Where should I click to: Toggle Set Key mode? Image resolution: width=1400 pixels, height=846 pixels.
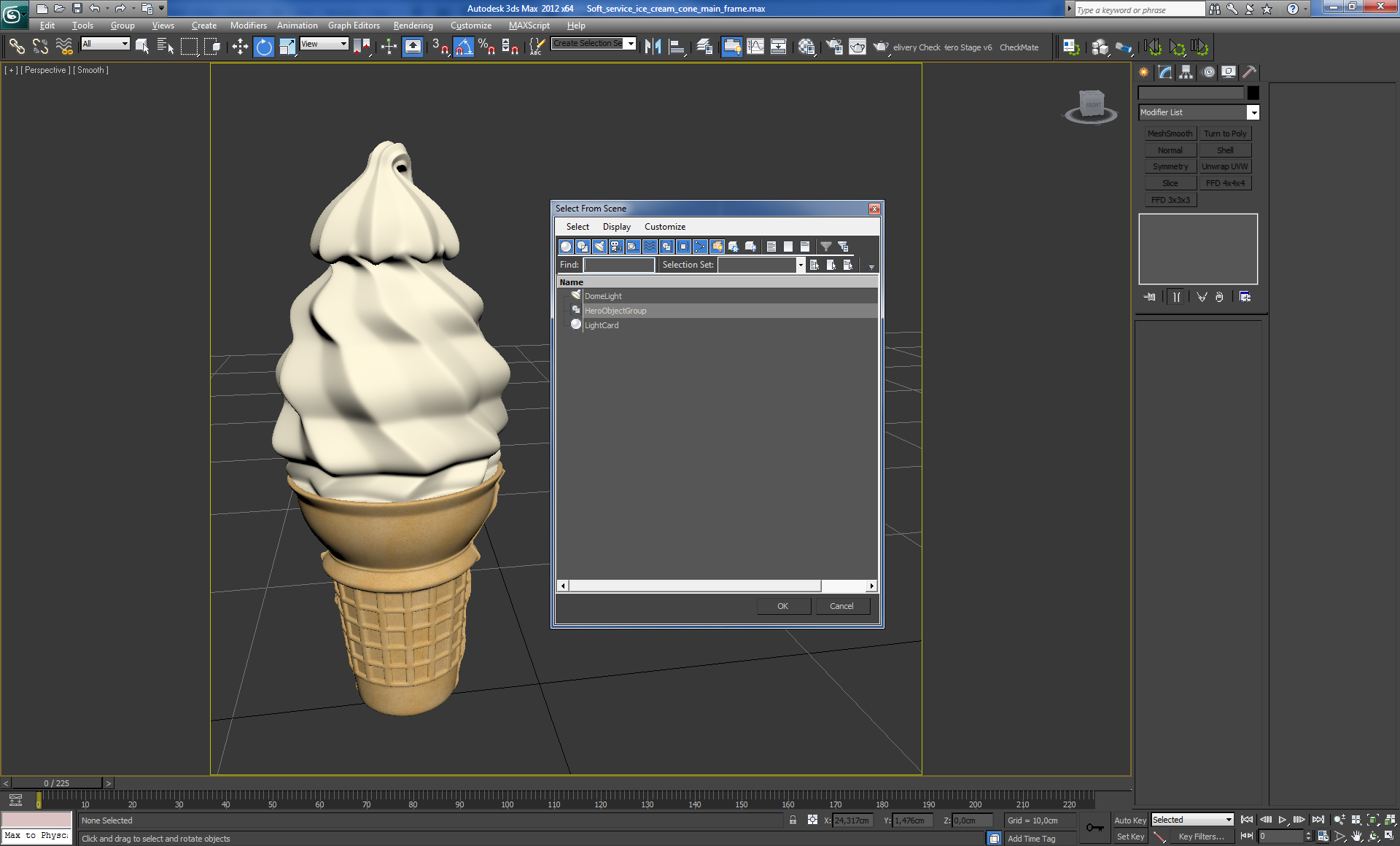1131,837
